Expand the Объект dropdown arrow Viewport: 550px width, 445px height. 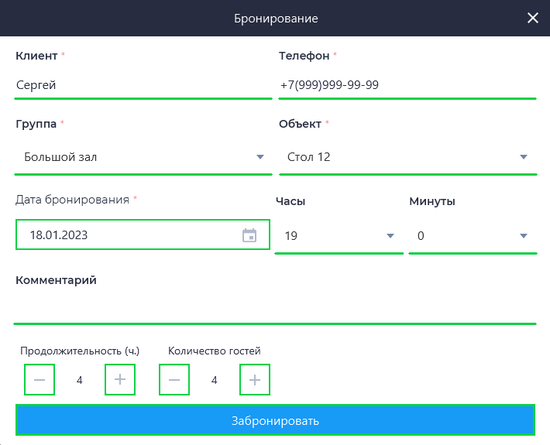click(523, 157)
